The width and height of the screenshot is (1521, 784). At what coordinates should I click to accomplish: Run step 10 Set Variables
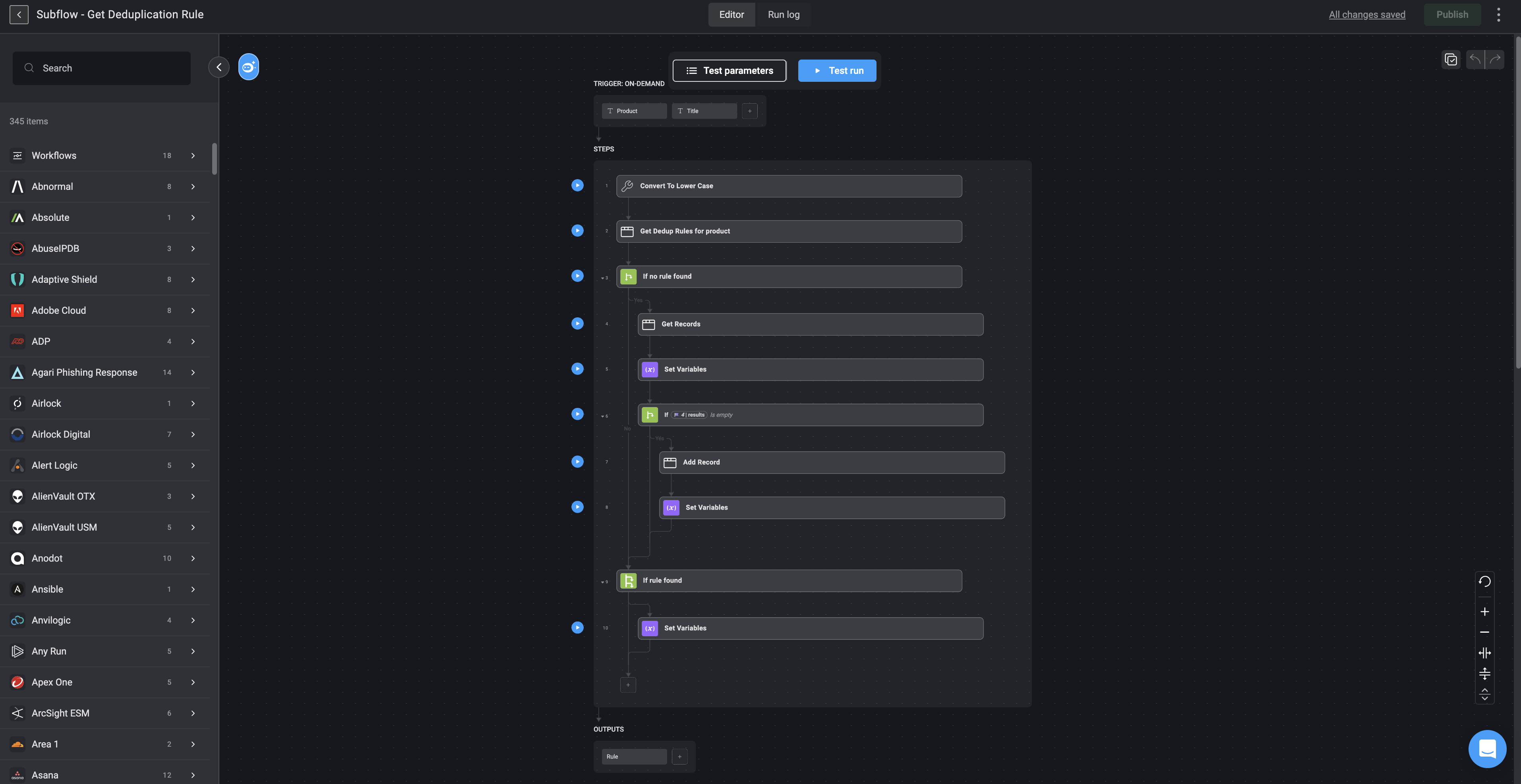(x=577, y=628)
